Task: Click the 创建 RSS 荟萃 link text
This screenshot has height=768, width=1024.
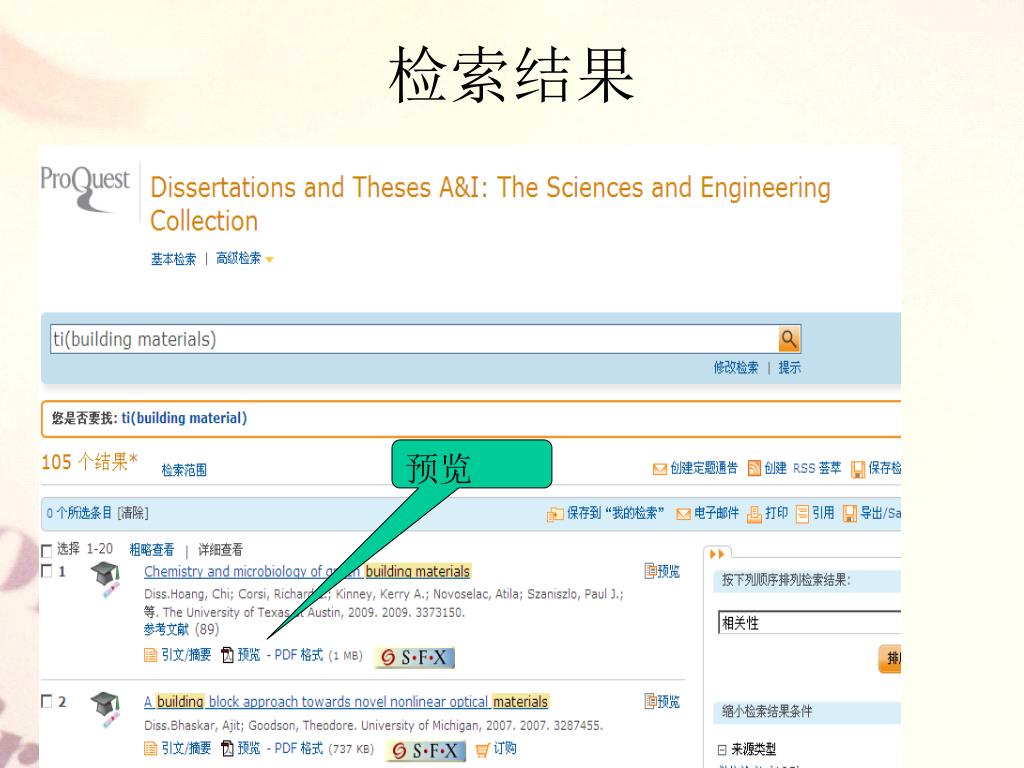Action: point(803,468)
